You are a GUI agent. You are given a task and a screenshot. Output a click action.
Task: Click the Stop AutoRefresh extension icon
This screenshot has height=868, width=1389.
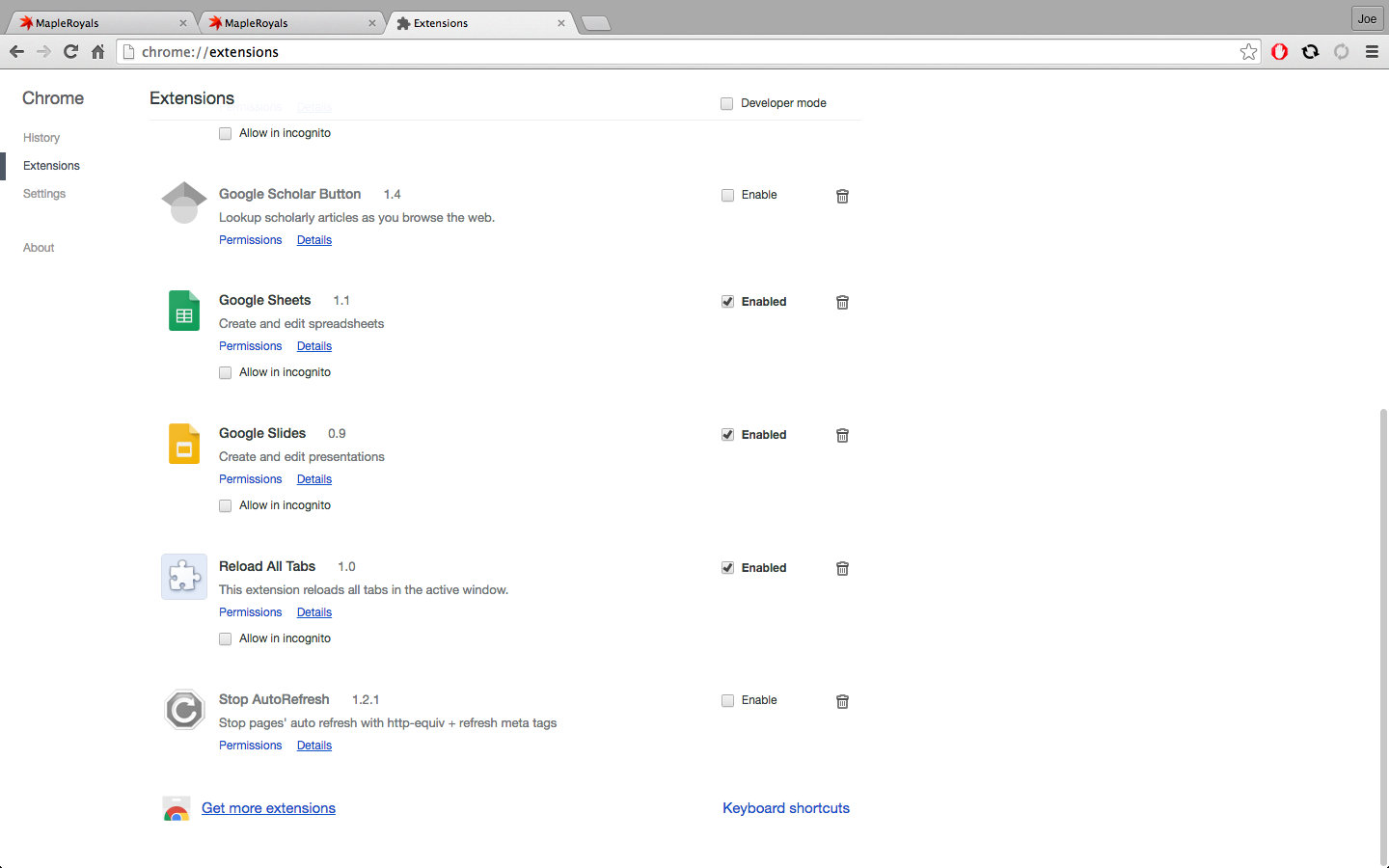click(x=184, y=710)
